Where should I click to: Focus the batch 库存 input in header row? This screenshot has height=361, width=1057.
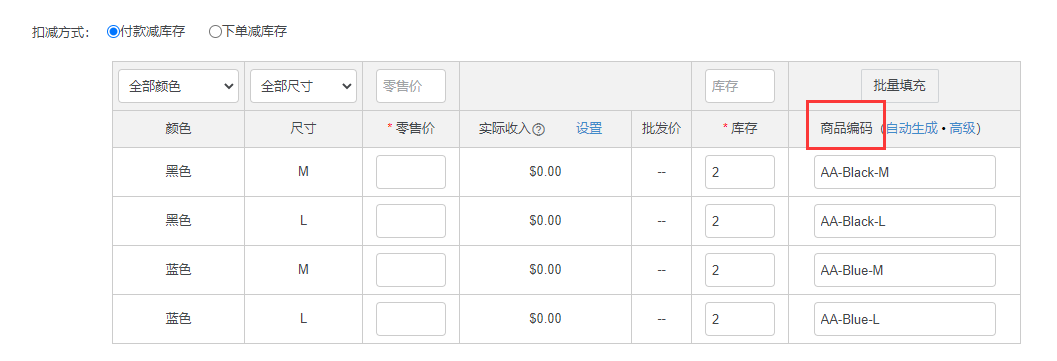pyautogui.click(x=740, y=86)
